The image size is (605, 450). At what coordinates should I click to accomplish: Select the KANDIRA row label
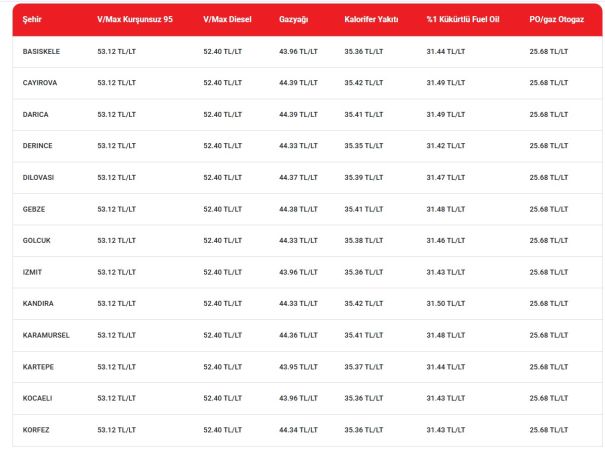click(x=38, y=303)
